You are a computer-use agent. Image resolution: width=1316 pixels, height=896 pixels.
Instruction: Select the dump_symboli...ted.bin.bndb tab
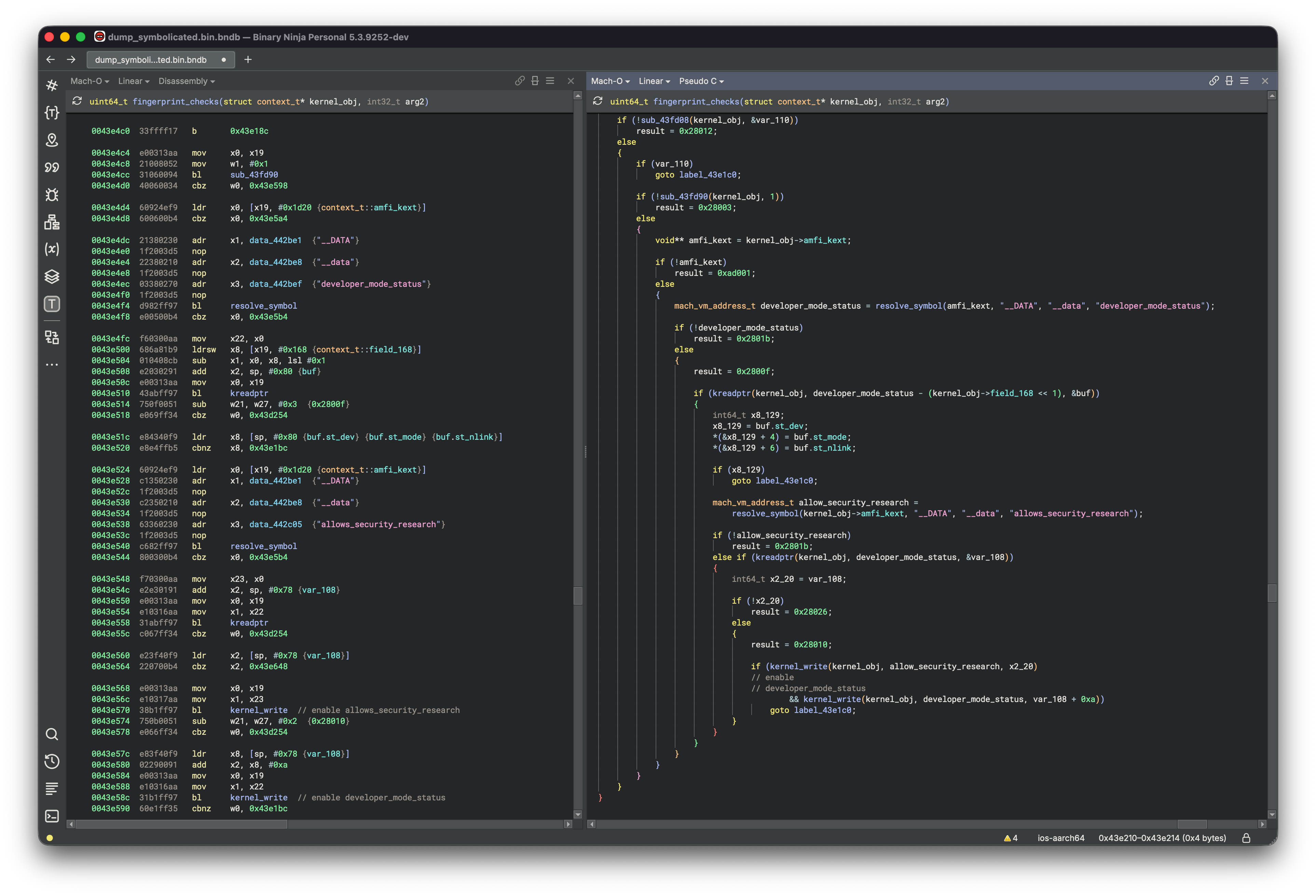pyautogui.click(x=151, y=59)
